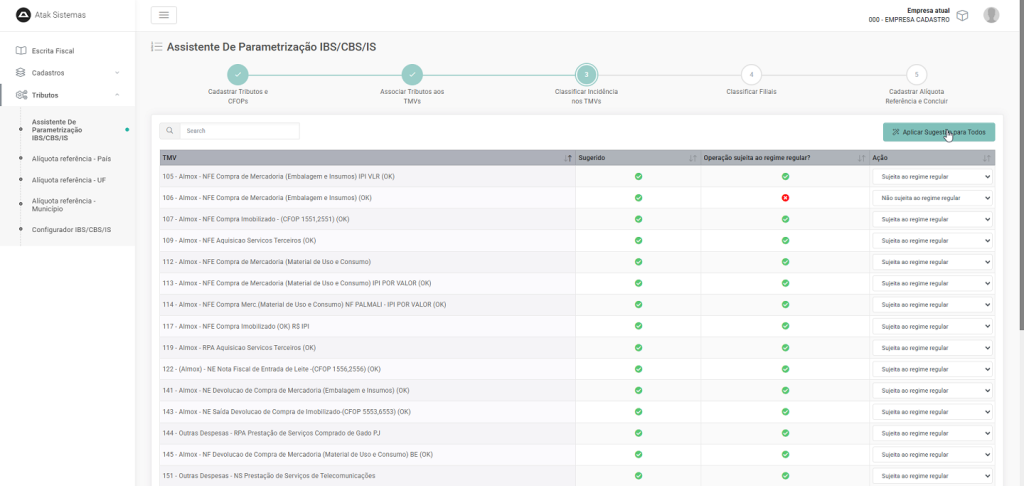Click the company cube icon

click(x=962, y=15)
